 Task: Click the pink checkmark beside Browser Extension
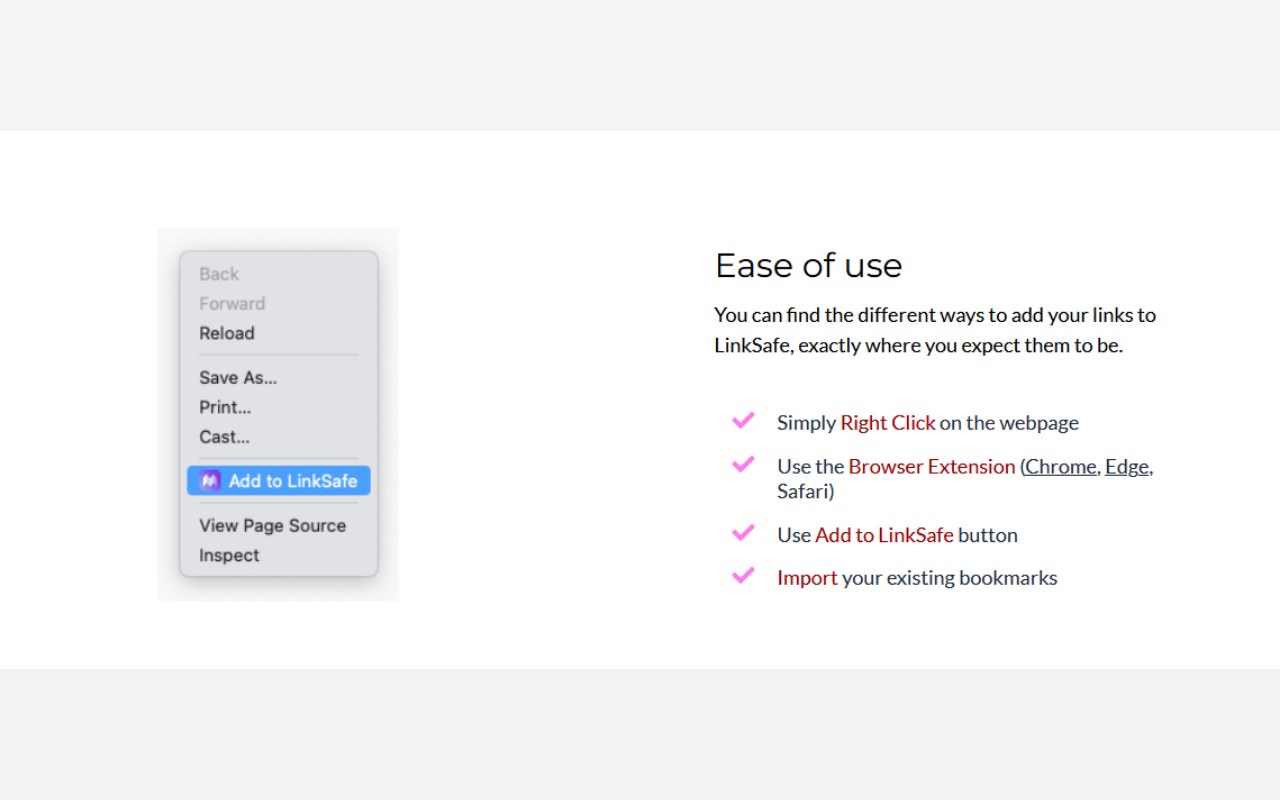click(x=743, y=465)
